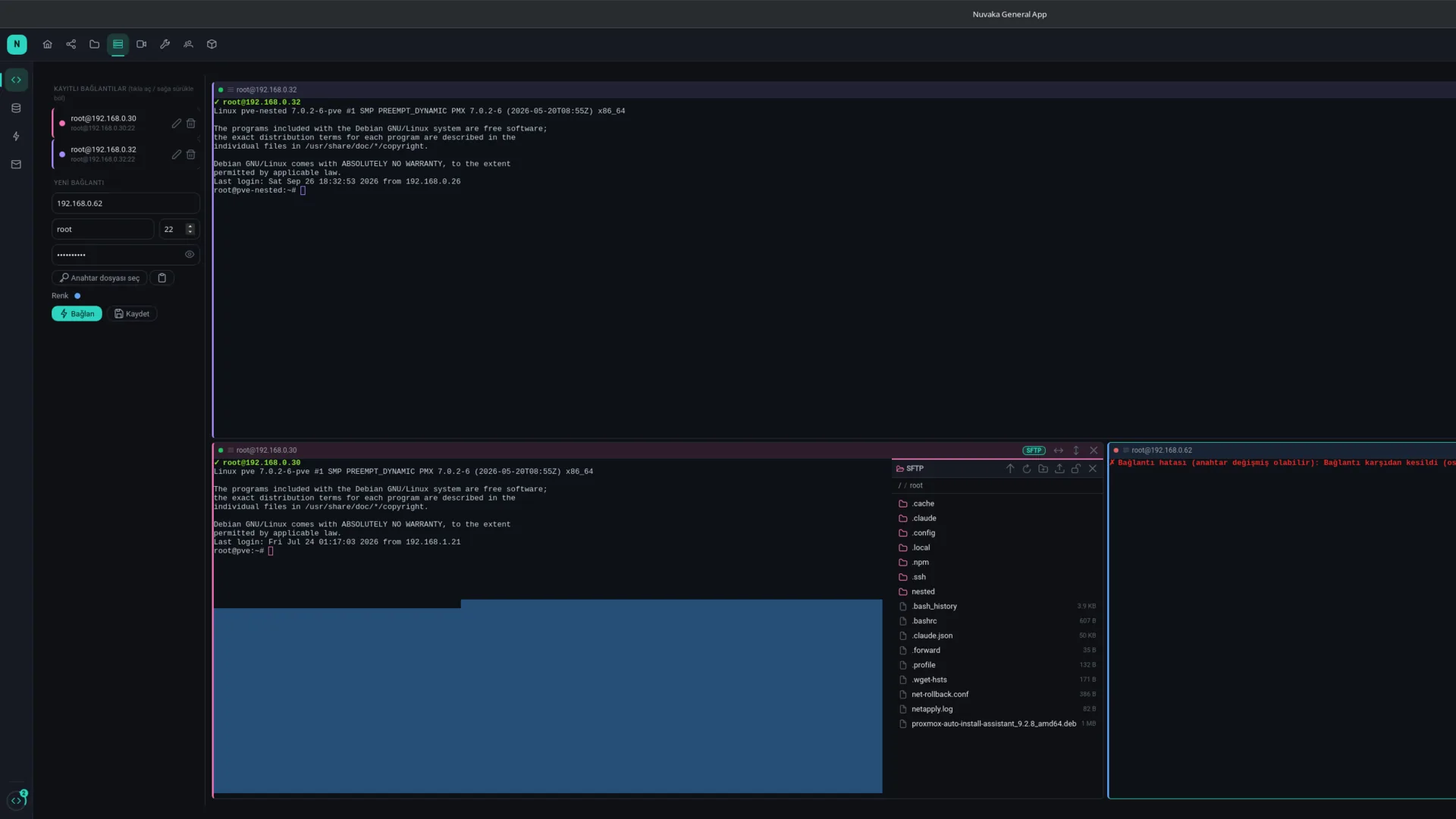This screenshot has width=1456, height=819.
Task: Toggle the SFTP badge on 192.168.0.30 terminal
Action: tap(1034, 450)
